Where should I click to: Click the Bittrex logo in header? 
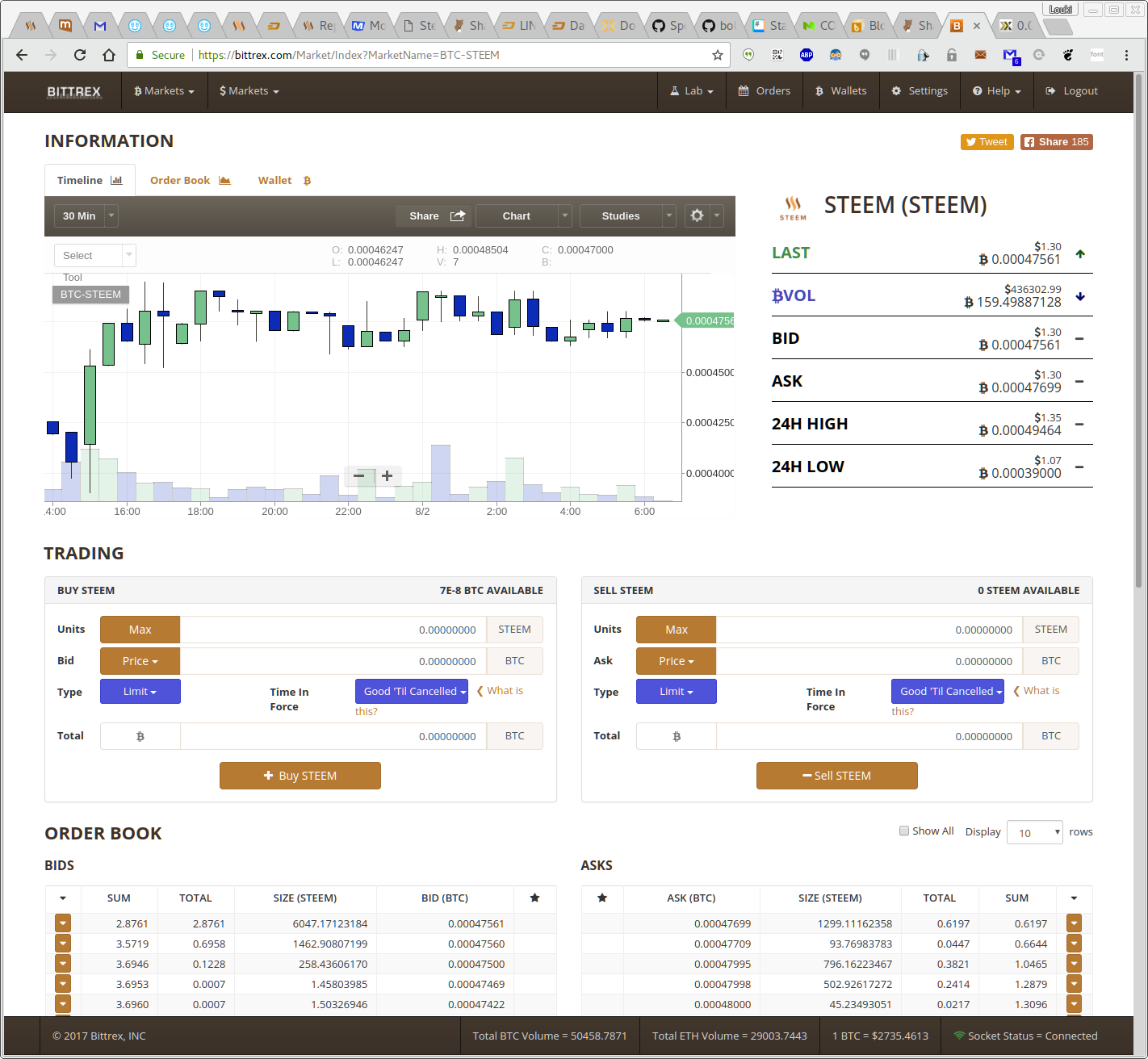pyautogui.click(x=74, y=91)
